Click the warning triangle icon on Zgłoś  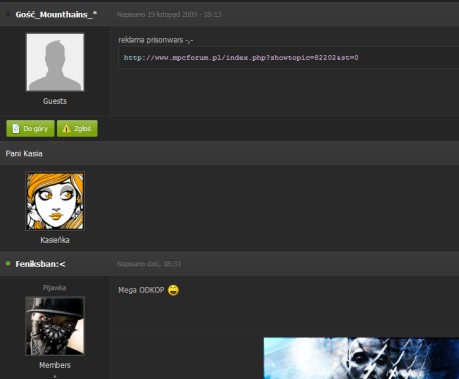click(66, 129)
